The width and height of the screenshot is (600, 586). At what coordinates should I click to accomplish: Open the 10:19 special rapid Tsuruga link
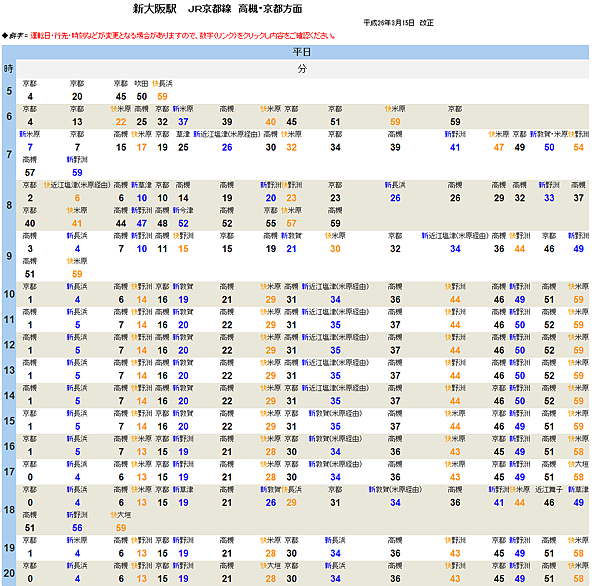pyautogui.click(x=183, y=300)
